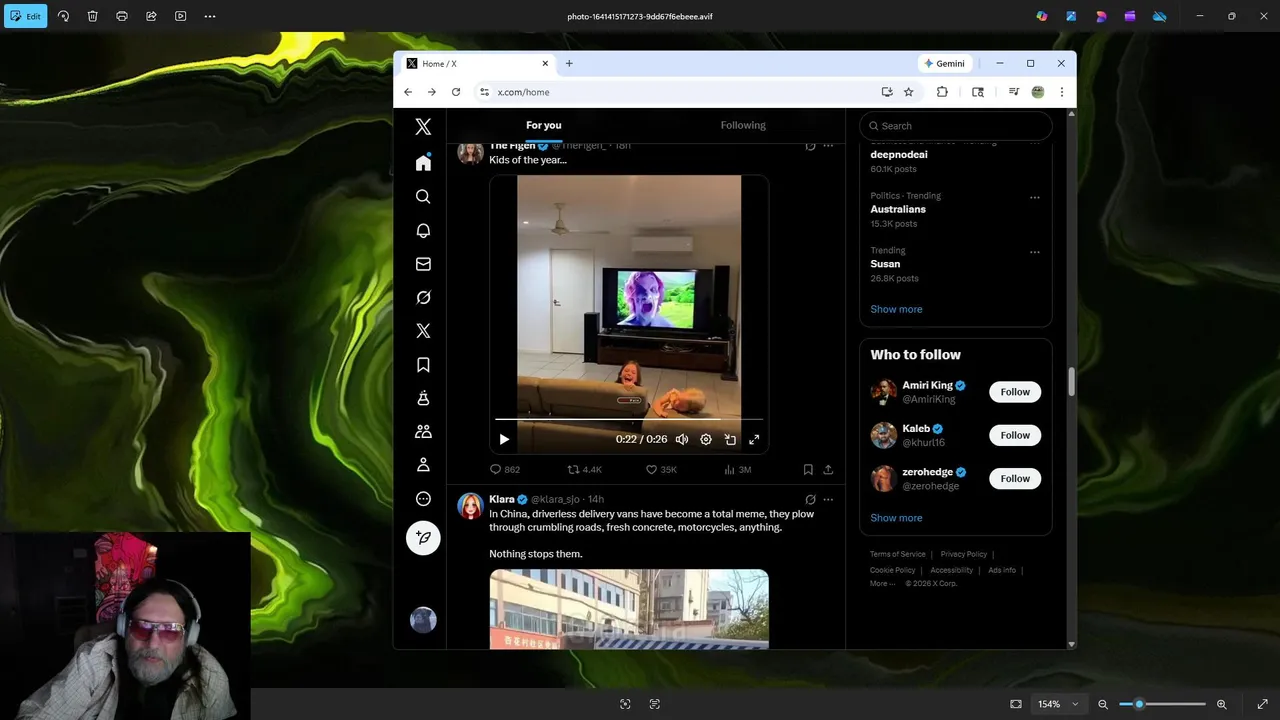Image resolution: width=1280 pixels, height=720 pixels.
Task: Open the browser three-dot menu
Action: tap(1061, 92)
